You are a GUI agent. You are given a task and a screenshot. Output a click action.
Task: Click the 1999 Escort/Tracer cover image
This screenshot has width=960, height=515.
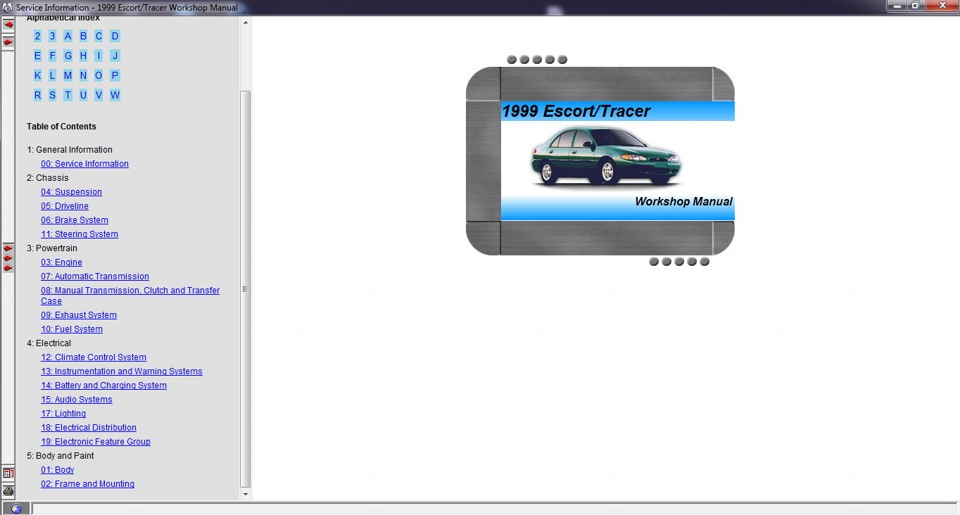coord(600,161)
